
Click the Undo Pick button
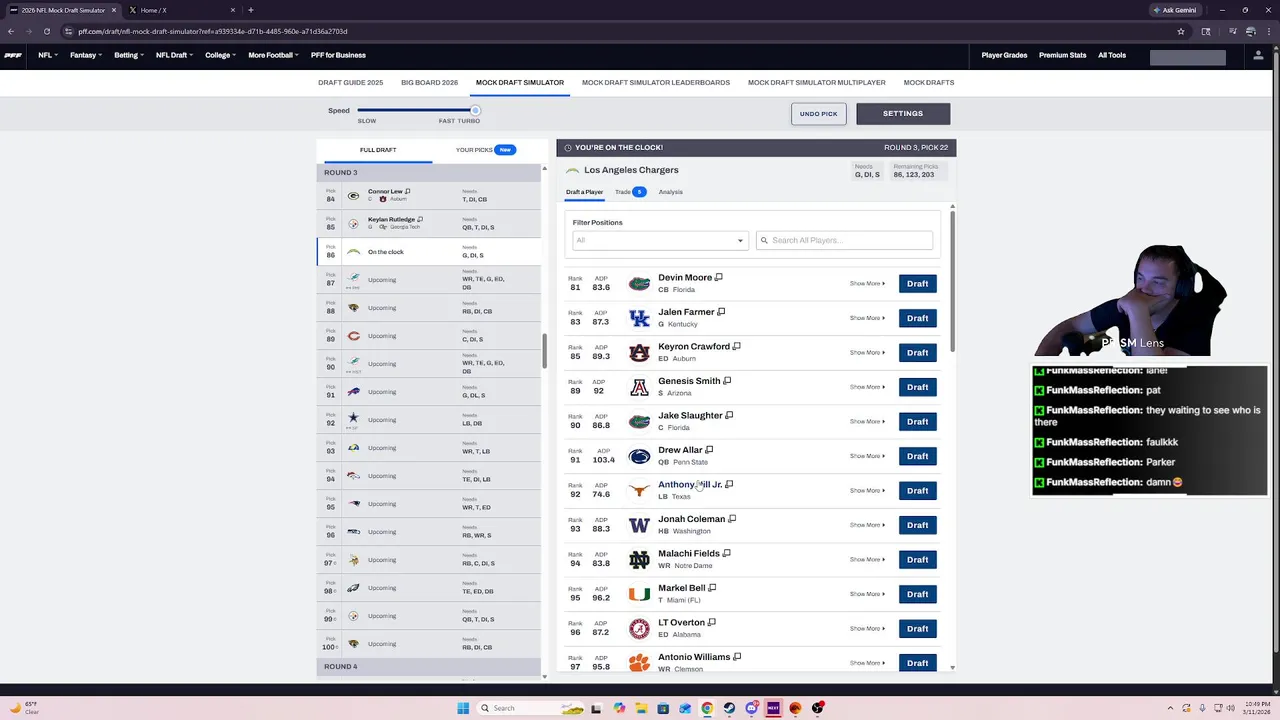(x=819, y=114)
